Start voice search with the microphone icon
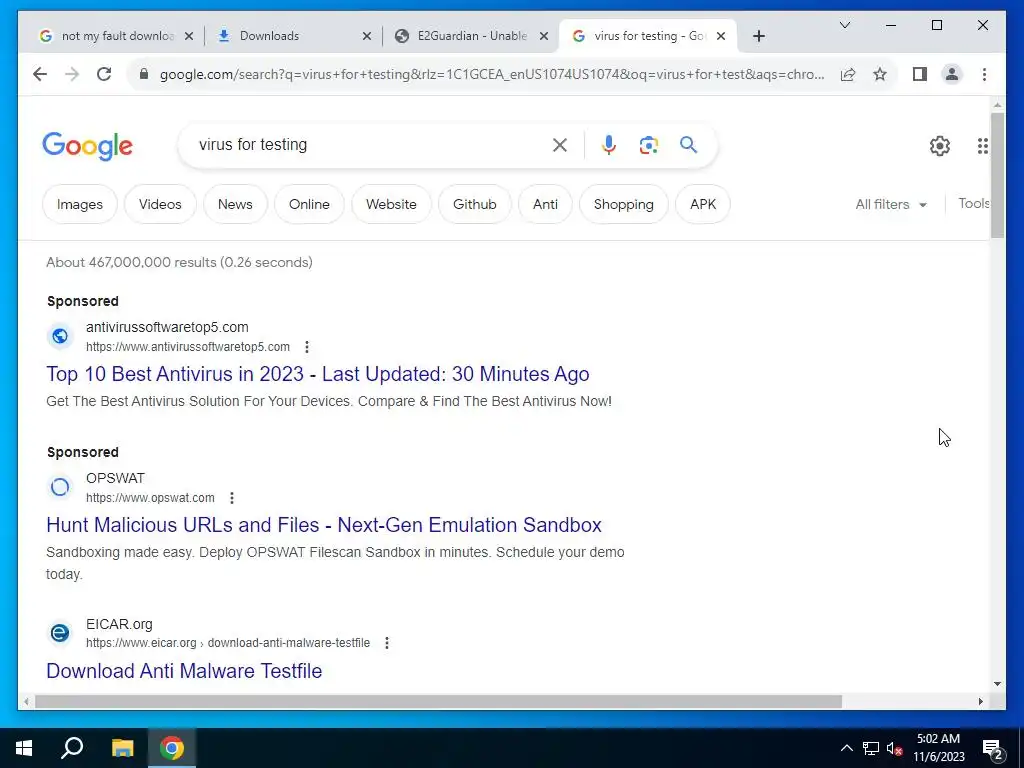 pyautogui.click(x=609, y=145)
